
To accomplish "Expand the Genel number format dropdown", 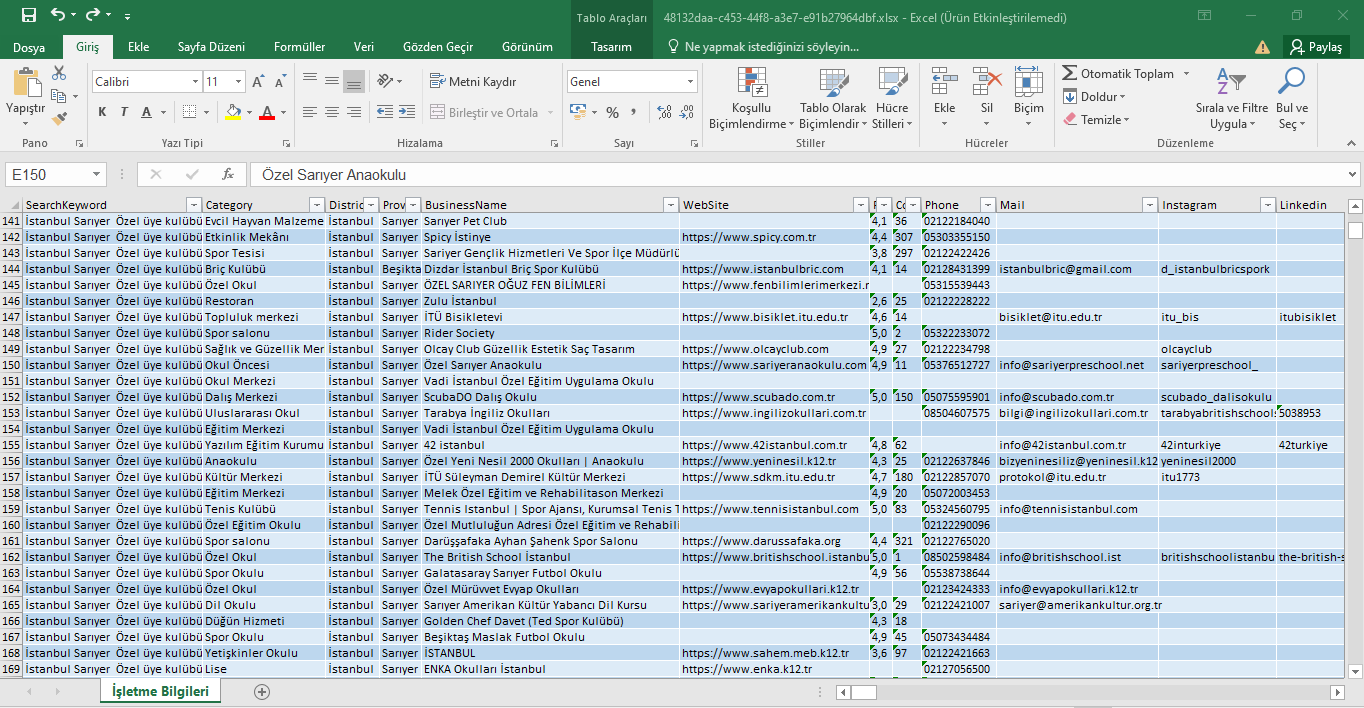I will 690,82.
